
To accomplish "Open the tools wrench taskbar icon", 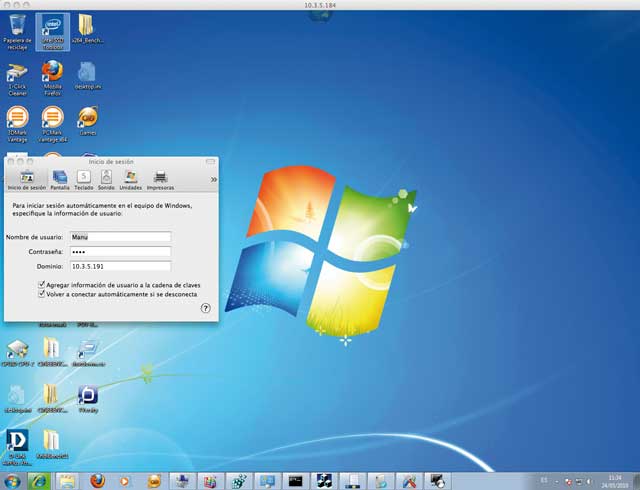I will click(409, 481).
